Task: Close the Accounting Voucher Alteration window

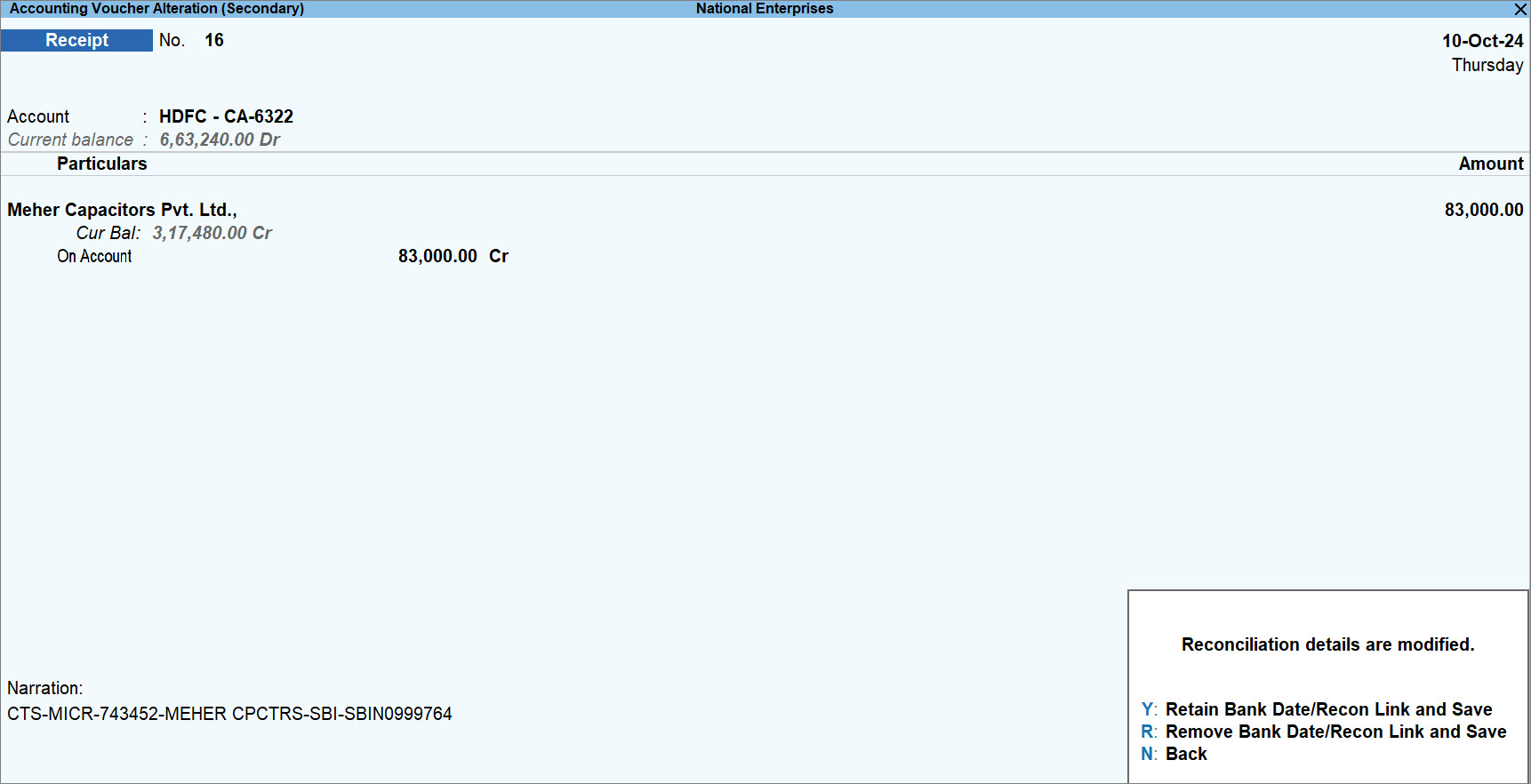Action: [x=1520, y=9]
